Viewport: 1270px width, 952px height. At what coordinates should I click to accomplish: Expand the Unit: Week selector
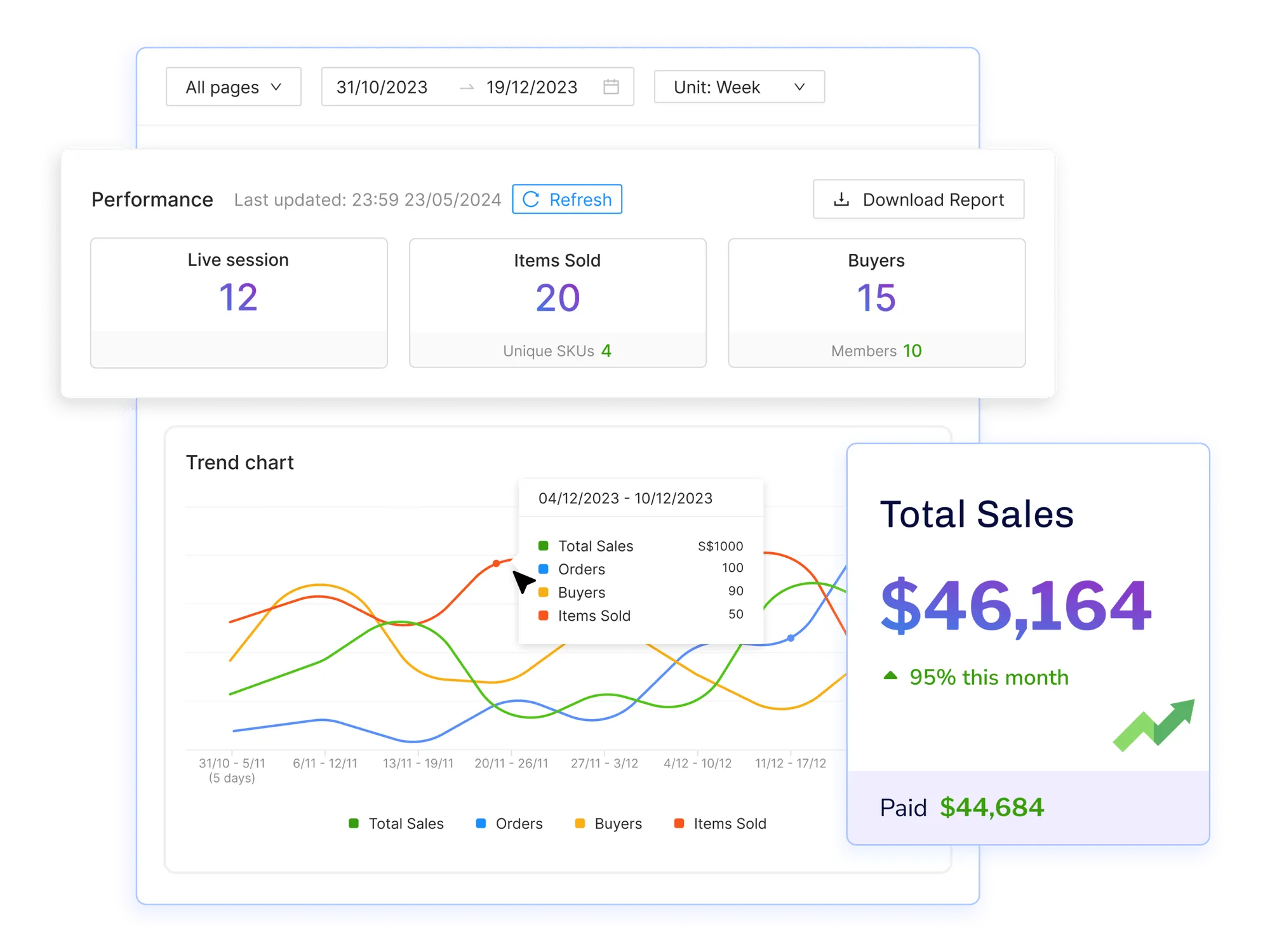click(739, 87)
